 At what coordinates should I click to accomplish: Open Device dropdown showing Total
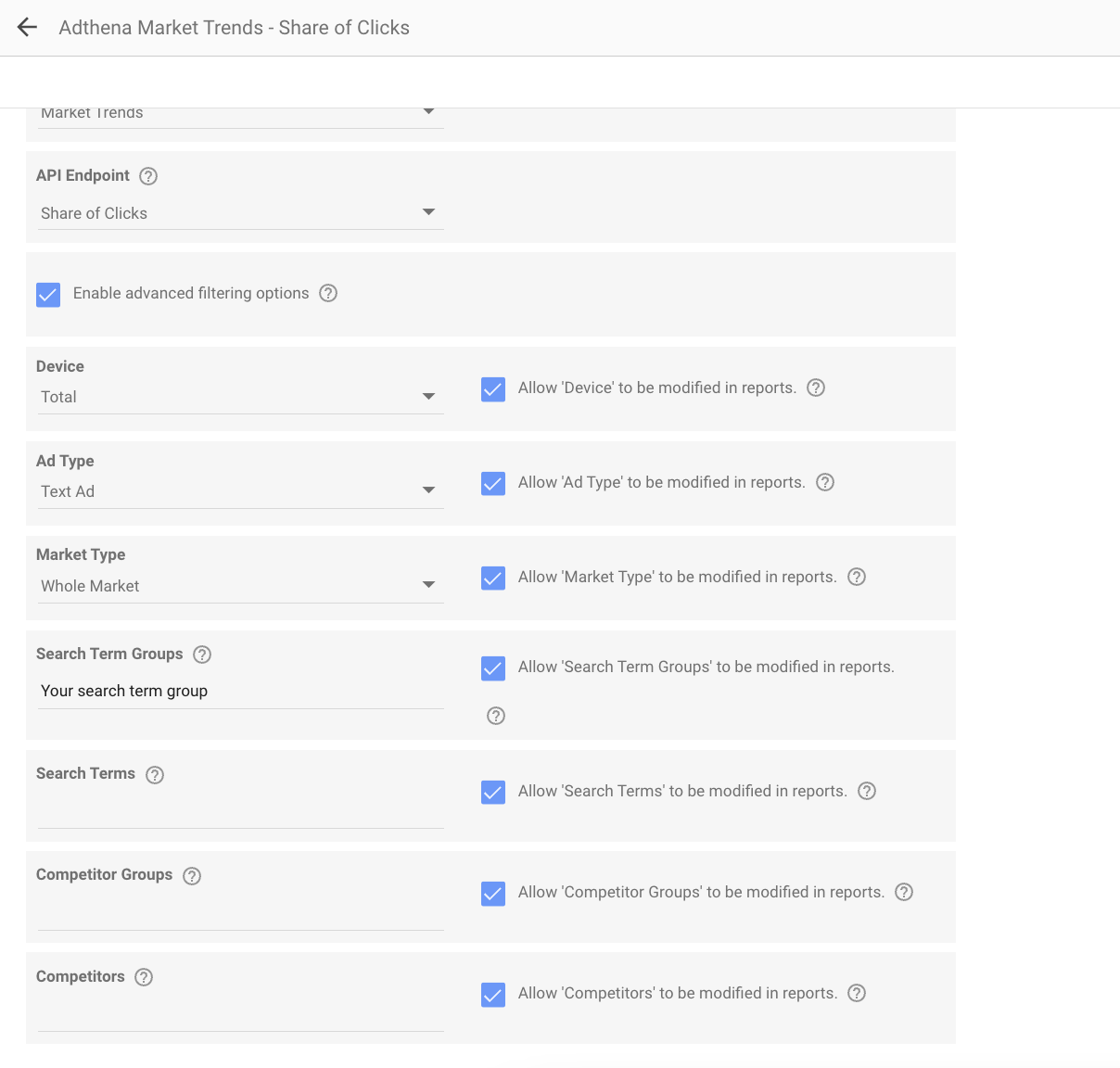point(240,397)
